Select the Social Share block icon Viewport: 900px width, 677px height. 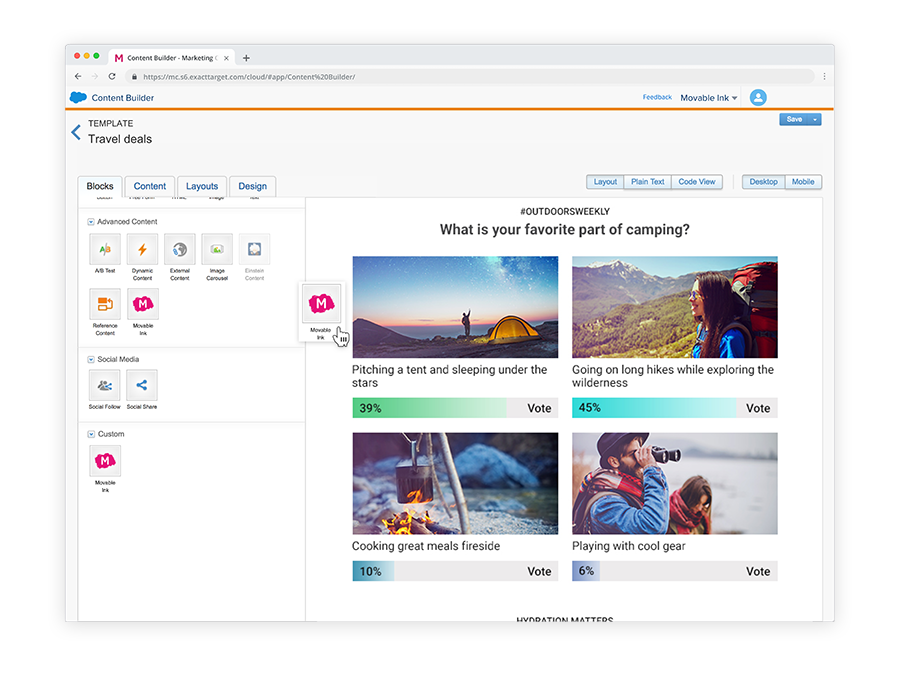tap(141, 384)
